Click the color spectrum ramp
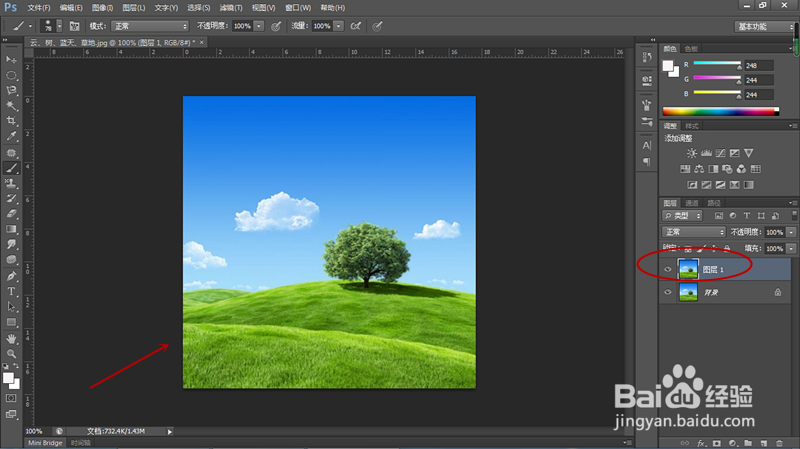Viewport: 800px width, 449px height. tap(720, 112)
